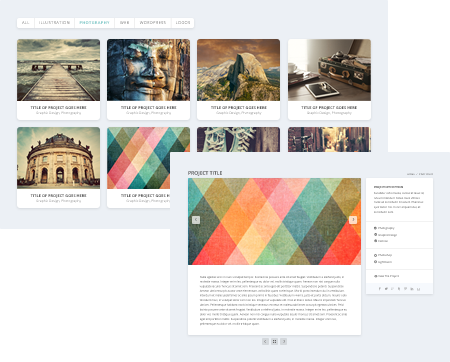
Task: Open the pier photo project thumbnail
Action: coord(58,70)
